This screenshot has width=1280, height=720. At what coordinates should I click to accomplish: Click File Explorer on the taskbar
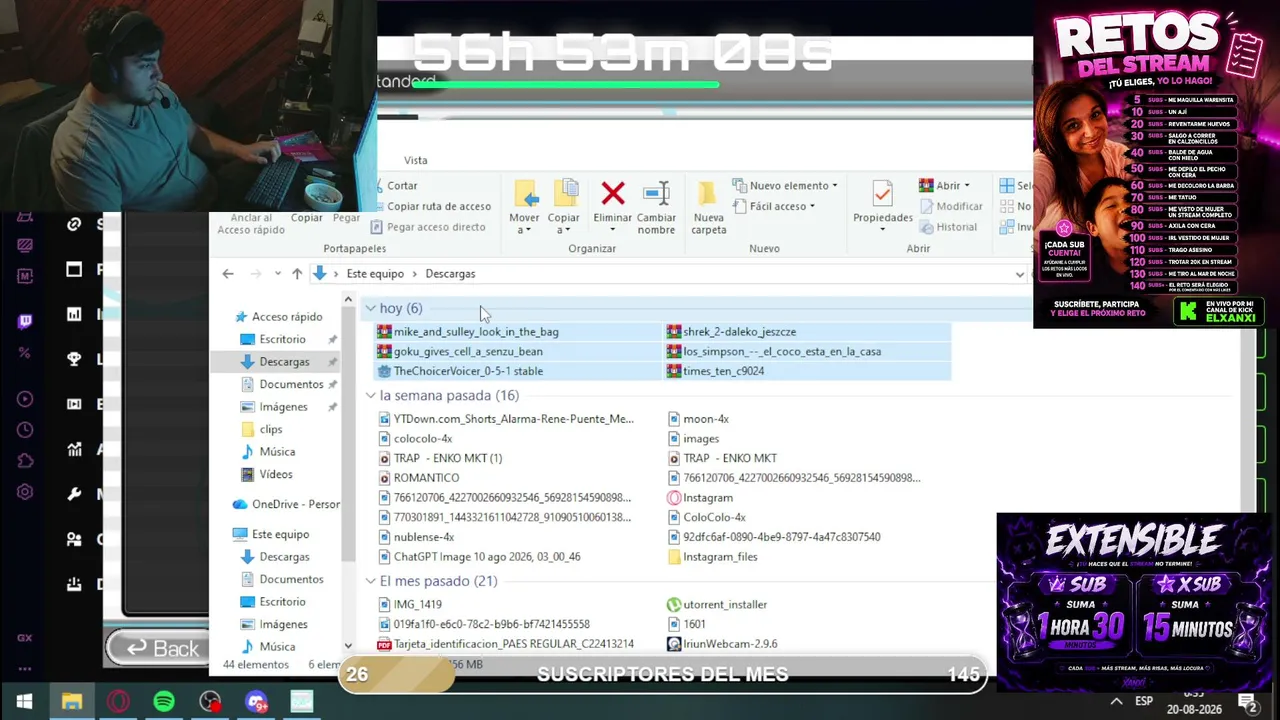(71, 702)
